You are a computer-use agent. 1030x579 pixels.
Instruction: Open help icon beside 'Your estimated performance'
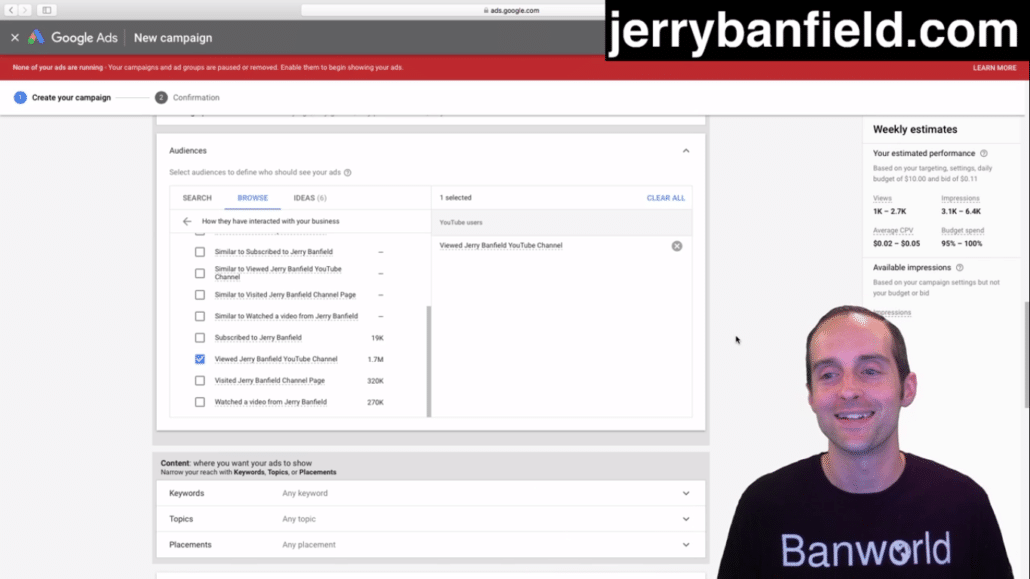click(983, 154)
